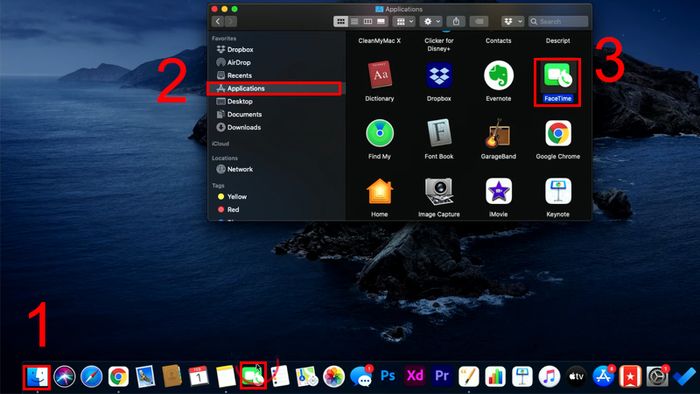
Task: Select the Evernote application icon
Action: point(498,75)
